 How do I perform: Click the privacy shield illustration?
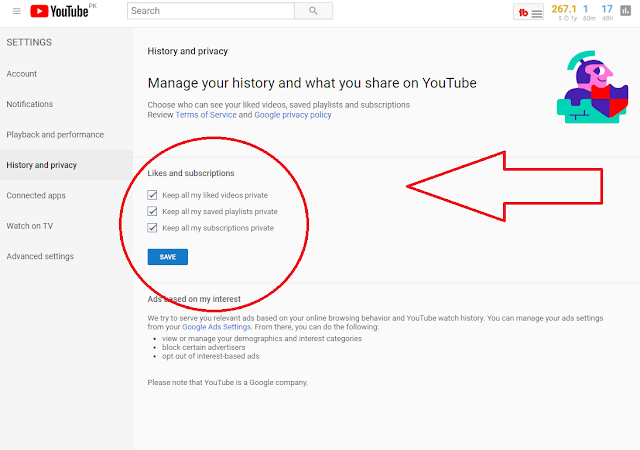click(592, 87)
